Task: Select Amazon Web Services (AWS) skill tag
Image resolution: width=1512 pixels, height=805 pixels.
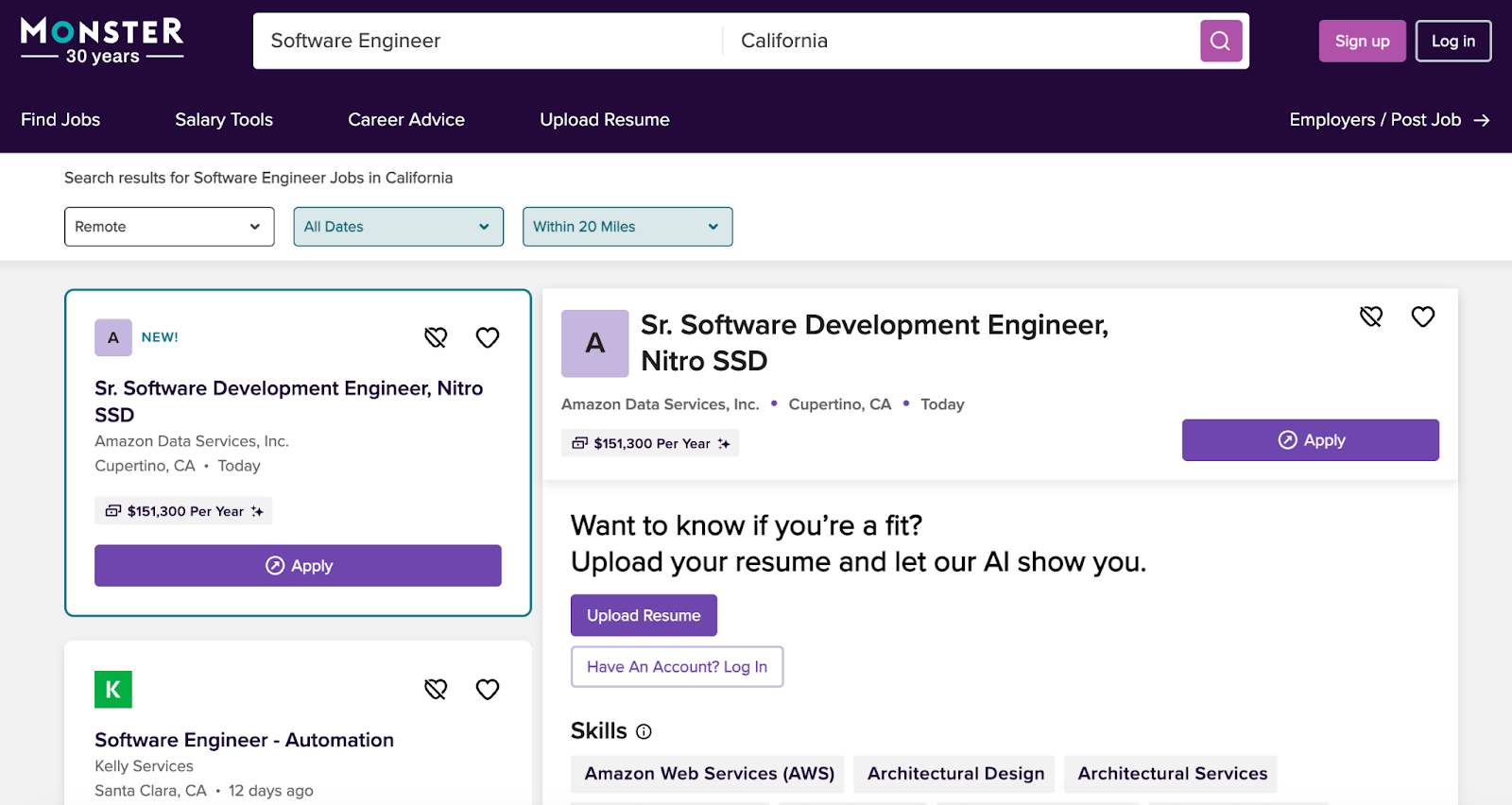Action: (x=709, y=774)
